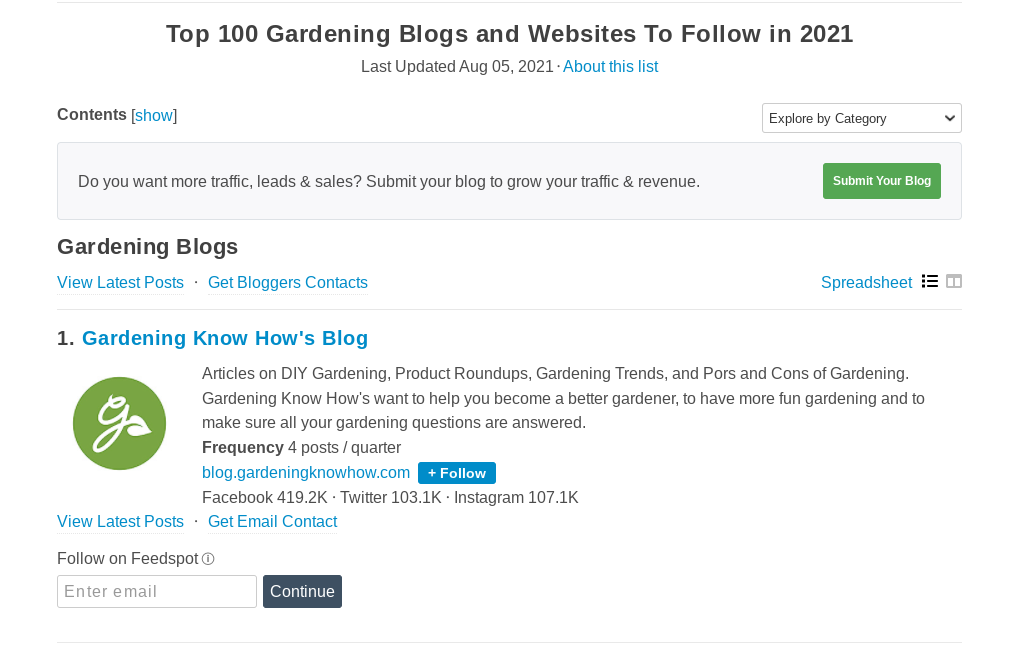Screen dimensions: 1013x659
Task: Click the Gardening Know How green logo
Action: coord(119,423)
